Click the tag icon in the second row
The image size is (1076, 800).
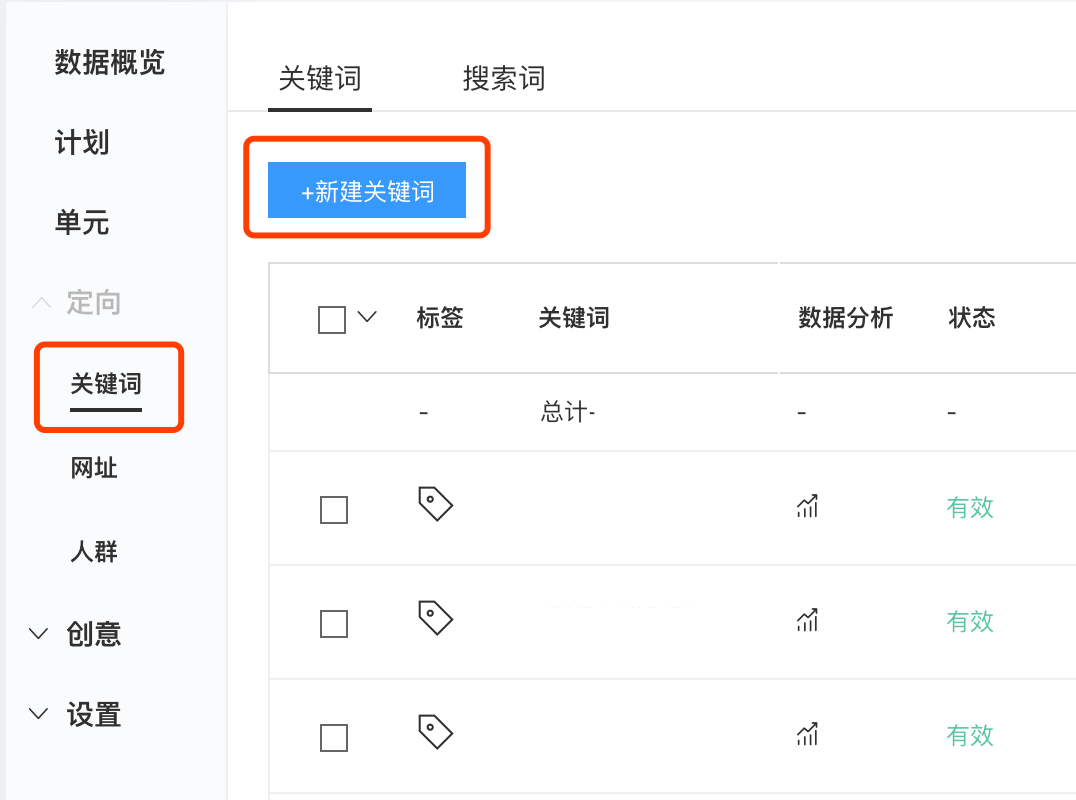(x=435, y=617)
